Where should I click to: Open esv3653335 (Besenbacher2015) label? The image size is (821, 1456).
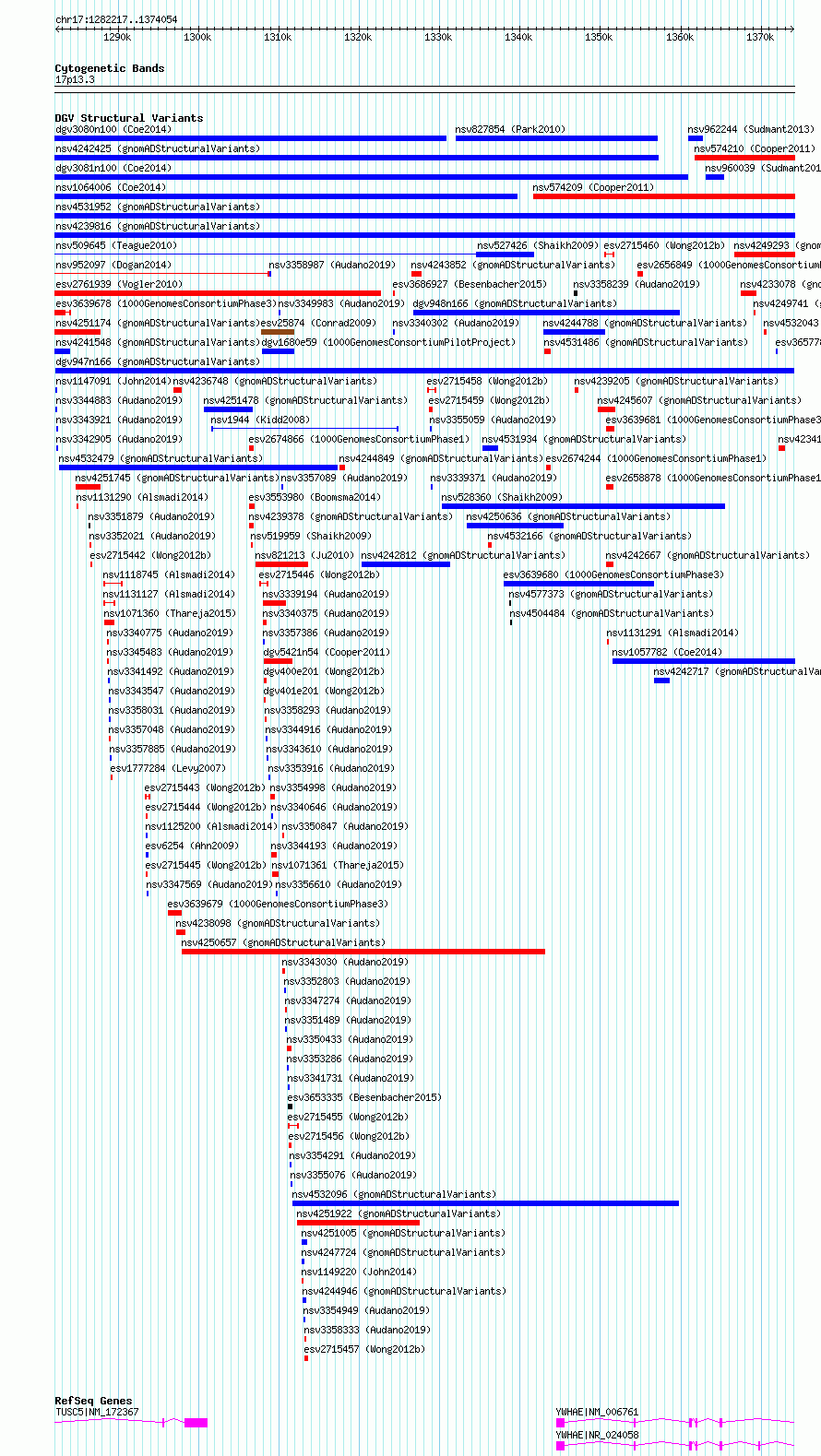pos(365,1097)
